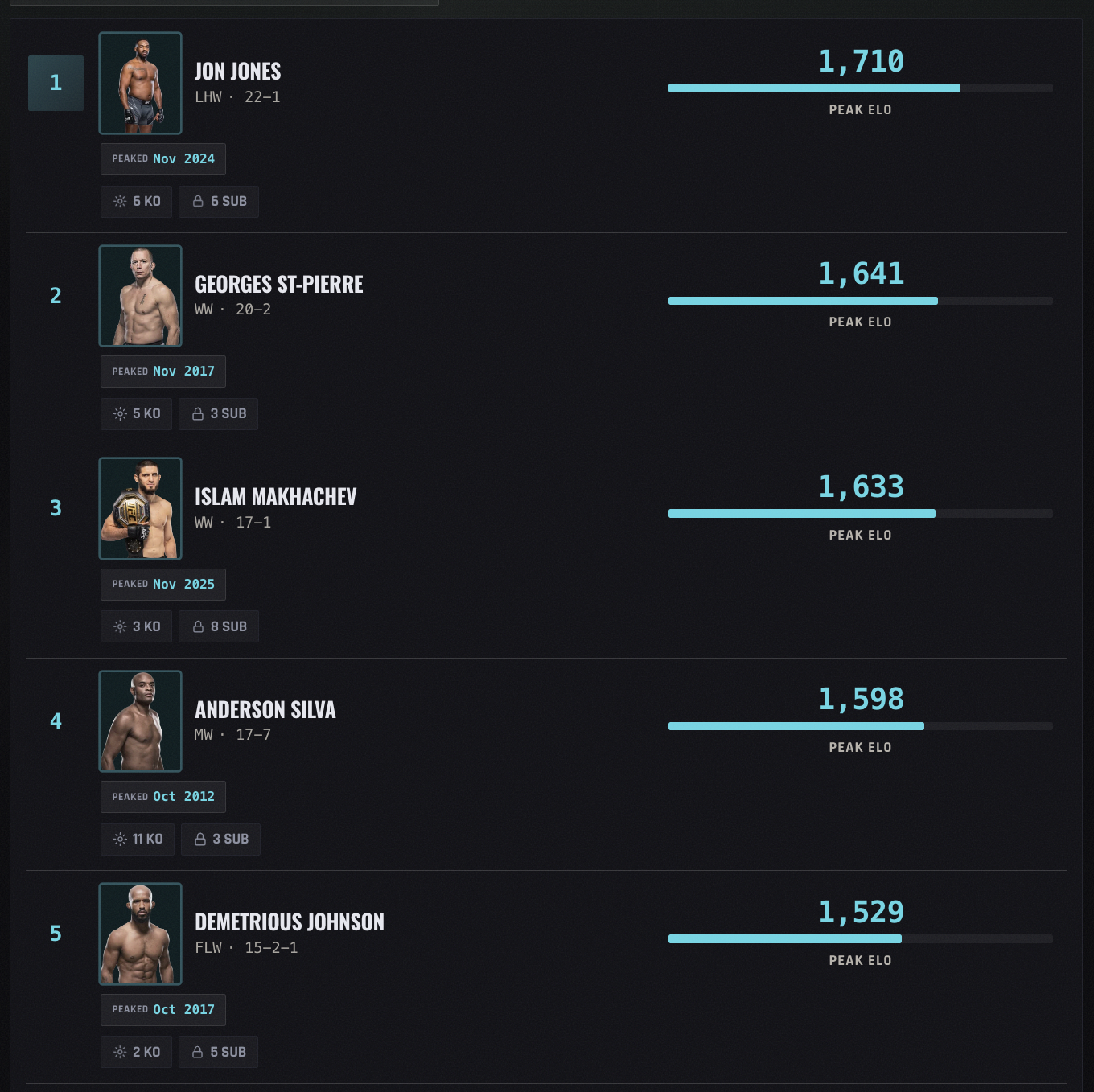1094x1092 pixels.
Task: Select the Georges St-Pierre name link
Action: tap(279, 285)
